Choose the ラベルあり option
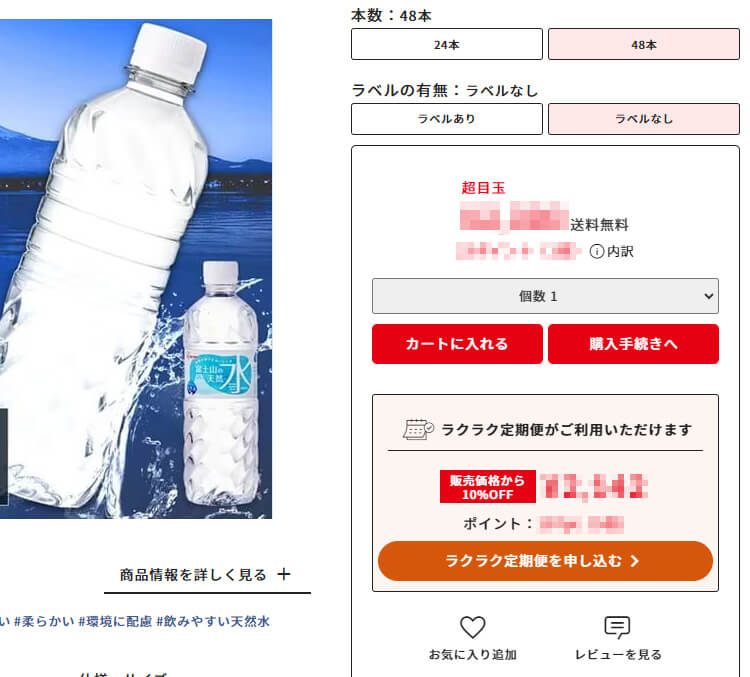This screenshot has width=750, height=677. coord(447,119)
